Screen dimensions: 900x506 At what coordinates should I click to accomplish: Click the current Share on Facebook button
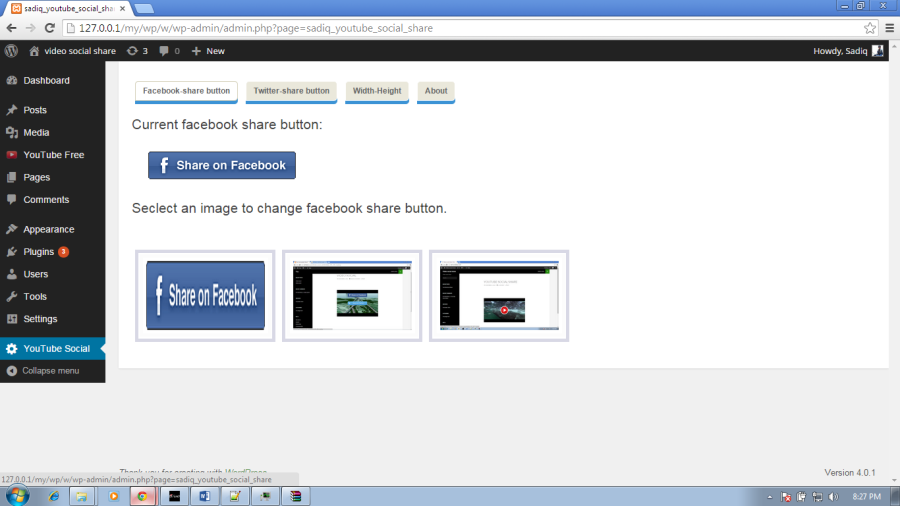[x=222, y=165]
